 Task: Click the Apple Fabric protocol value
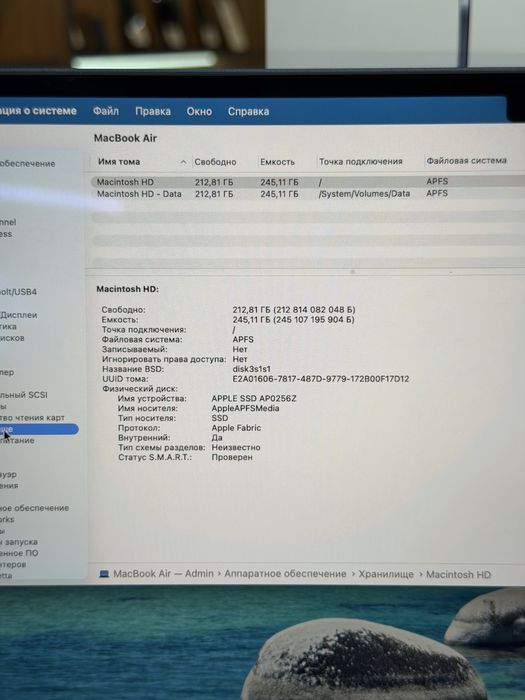[236, 428]
